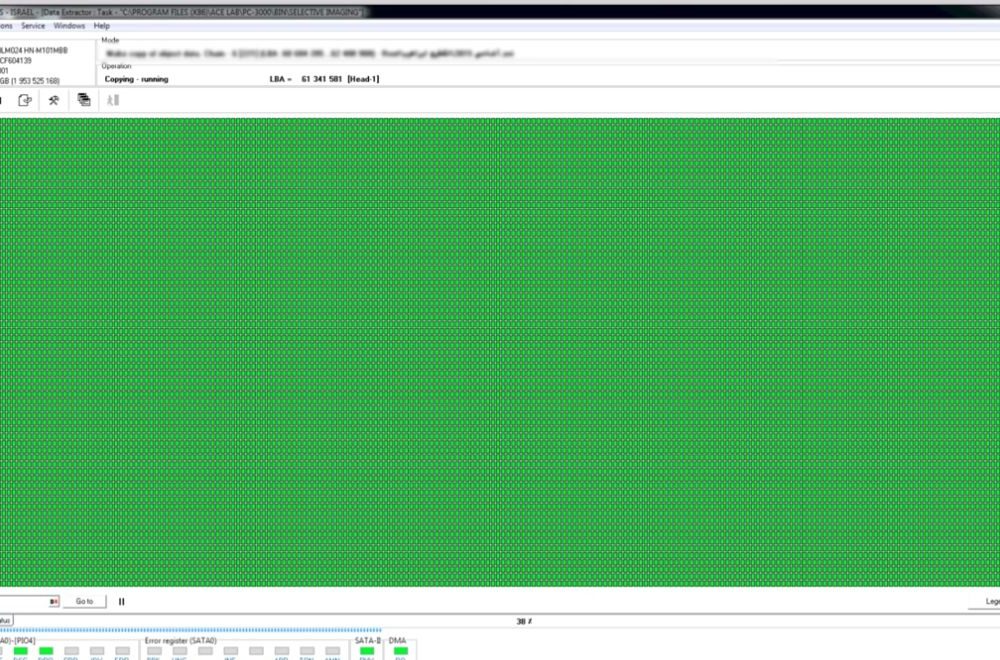Click the copy progress bar showing 38

tap(522, 620)
